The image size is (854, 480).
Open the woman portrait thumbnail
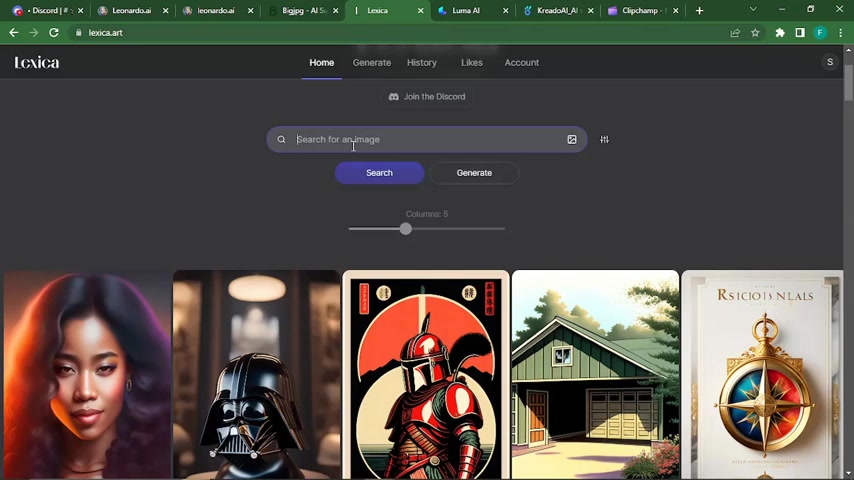88,374
